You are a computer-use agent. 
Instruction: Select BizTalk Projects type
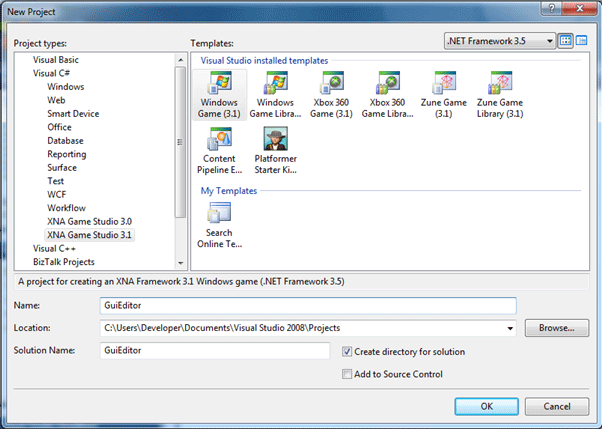tap(64, 262)
